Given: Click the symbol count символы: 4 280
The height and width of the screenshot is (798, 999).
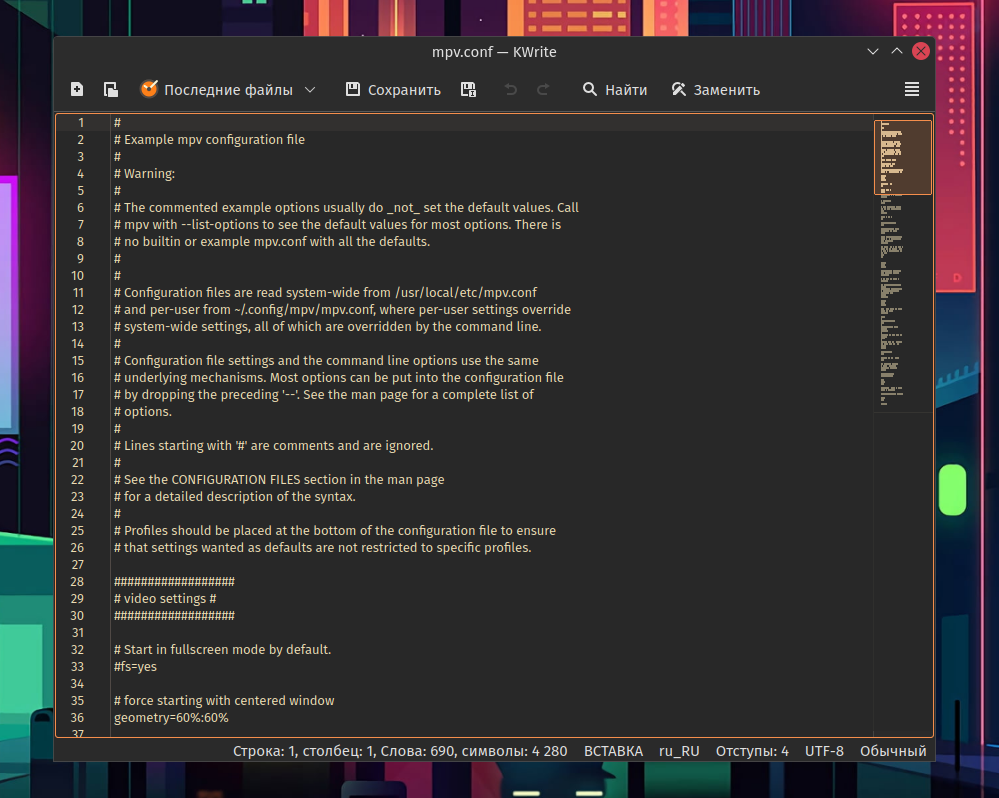Looking at the screenshot, I should point(514,752).
